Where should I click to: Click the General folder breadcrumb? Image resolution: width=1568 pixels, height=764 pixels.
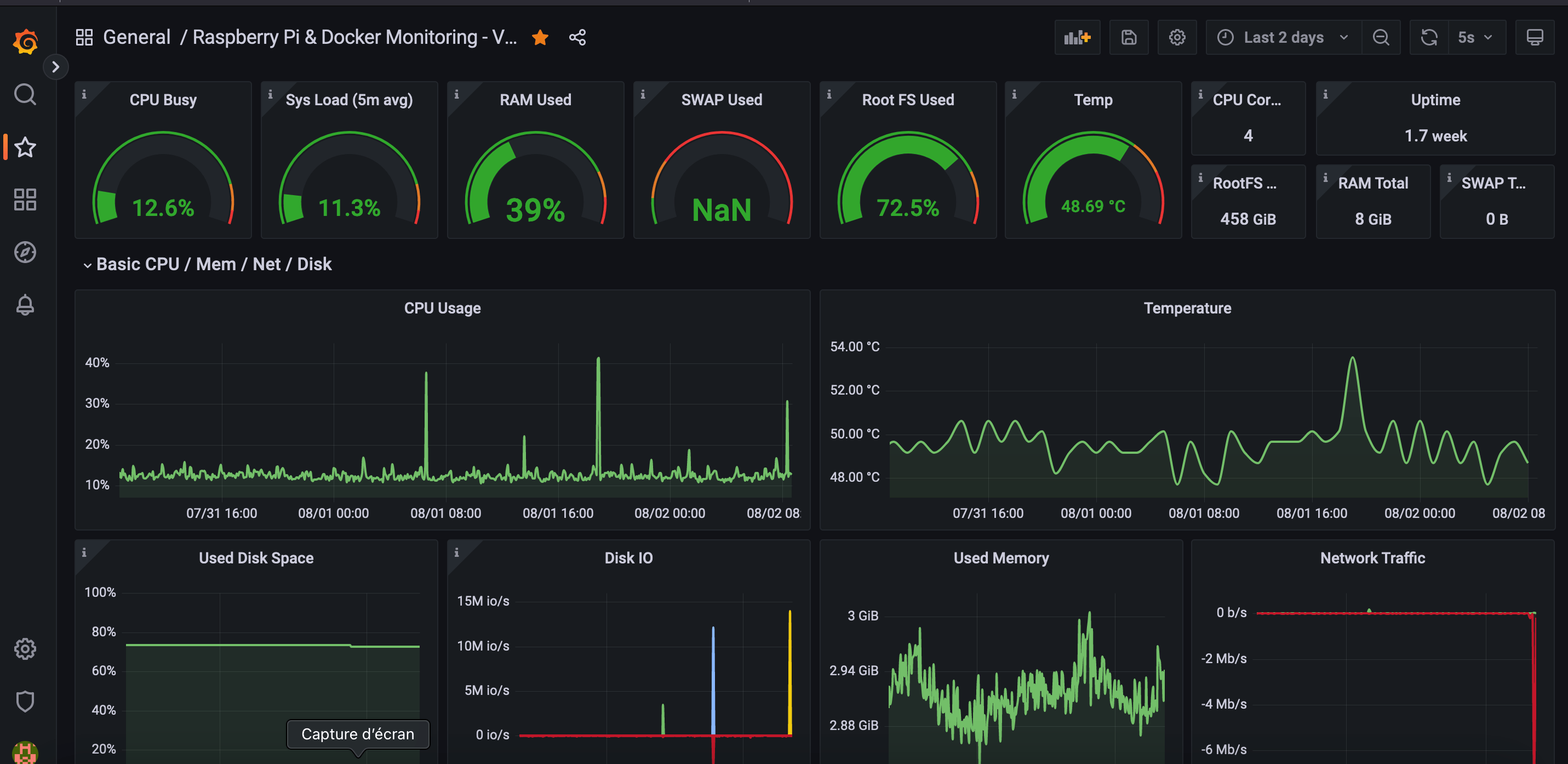(x=136, y=38)
